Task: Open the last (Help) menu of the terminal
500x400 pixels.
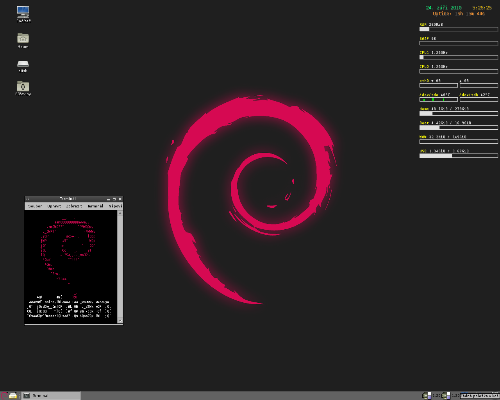Action: pos(115,206)
